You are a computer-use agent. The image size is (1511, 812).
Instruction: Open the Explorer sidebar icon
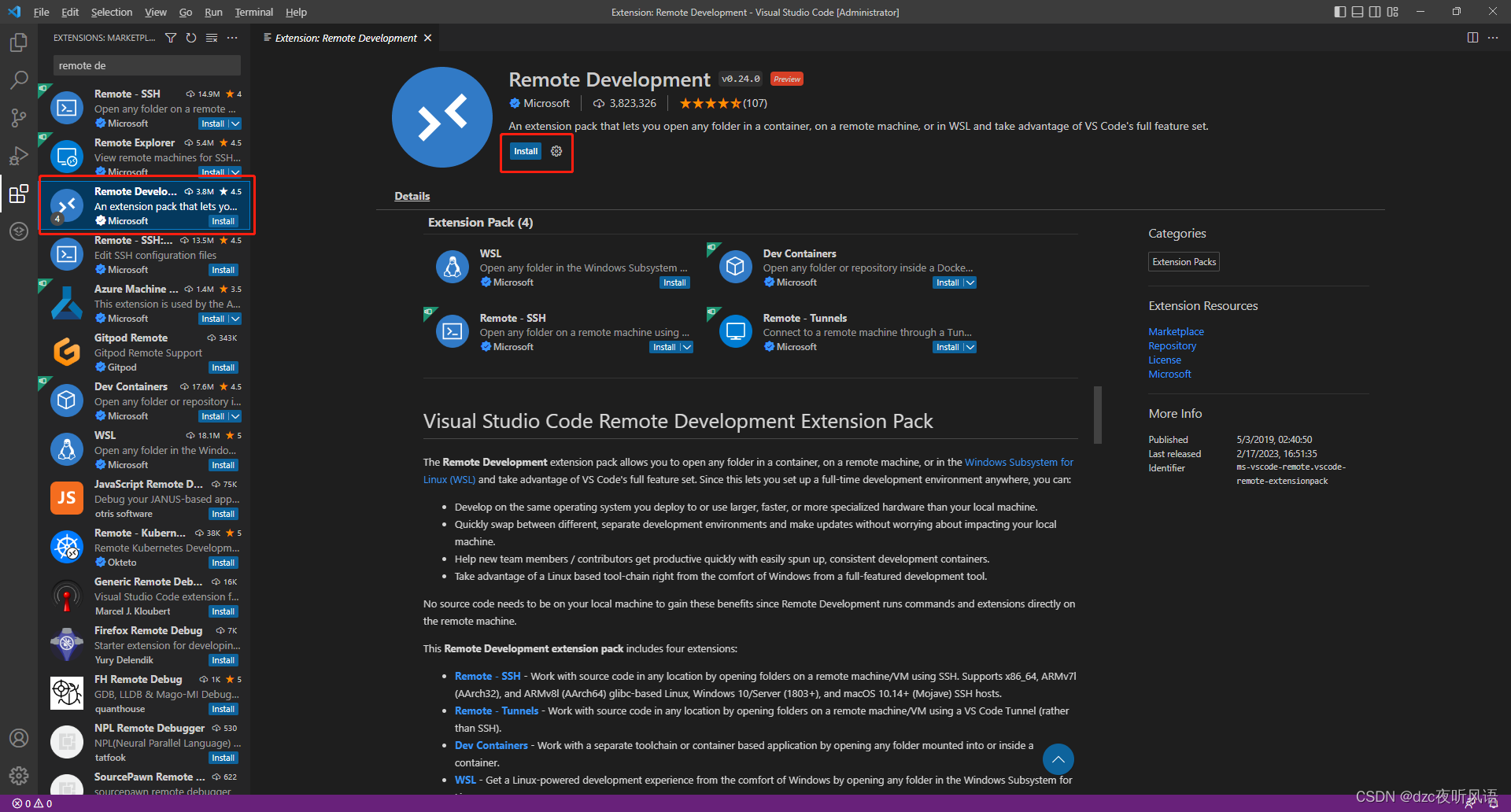pos(18,42)
